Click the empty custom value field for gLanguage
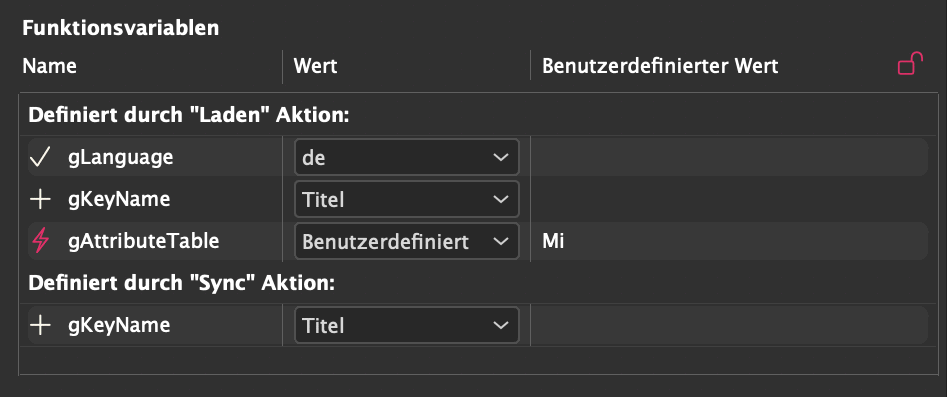Viewport: 947px width, 397px height. pos(729,157)
